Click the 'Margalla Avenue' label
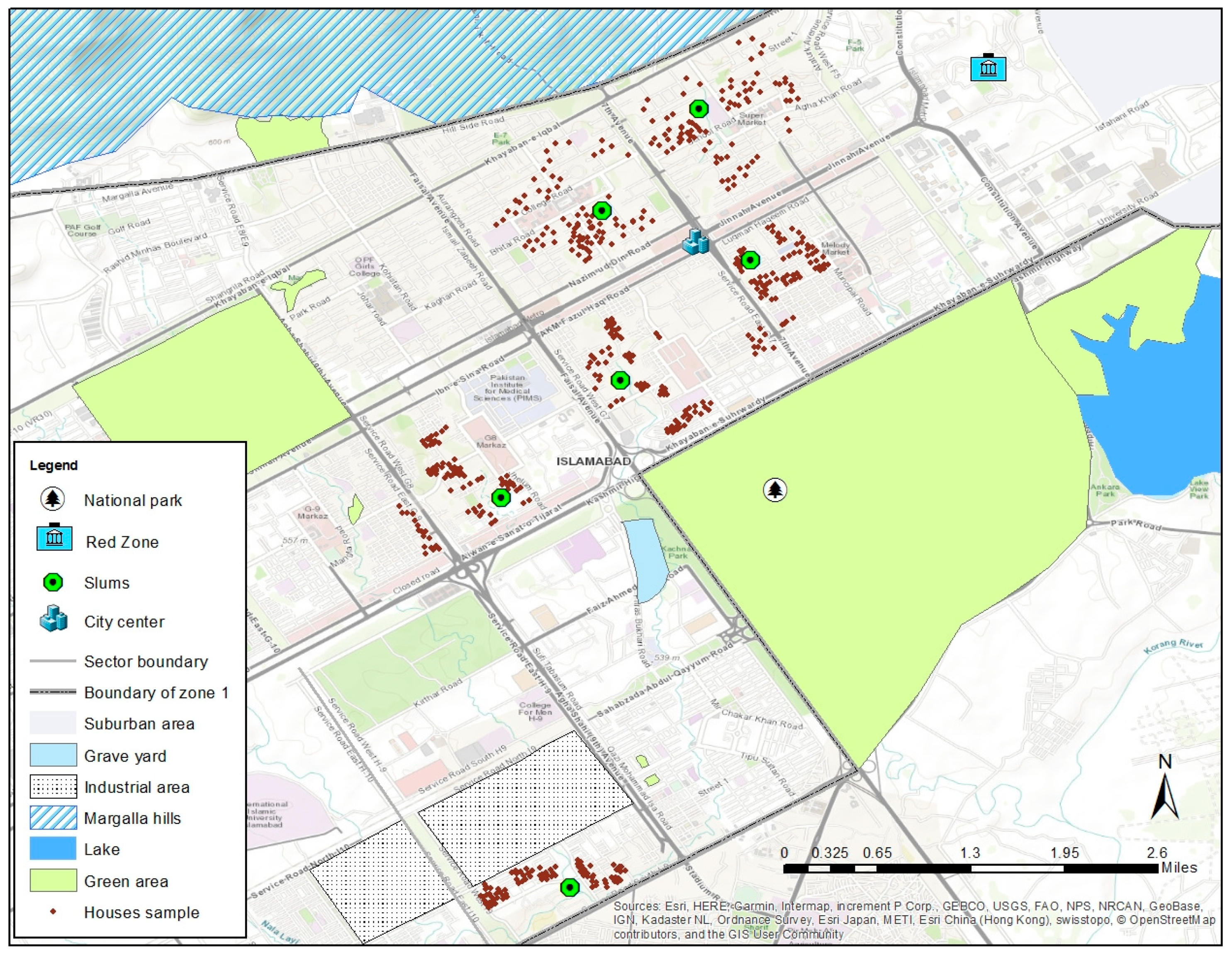The image size is (1232, 957). pyautogui.click(x=138, y=193)
